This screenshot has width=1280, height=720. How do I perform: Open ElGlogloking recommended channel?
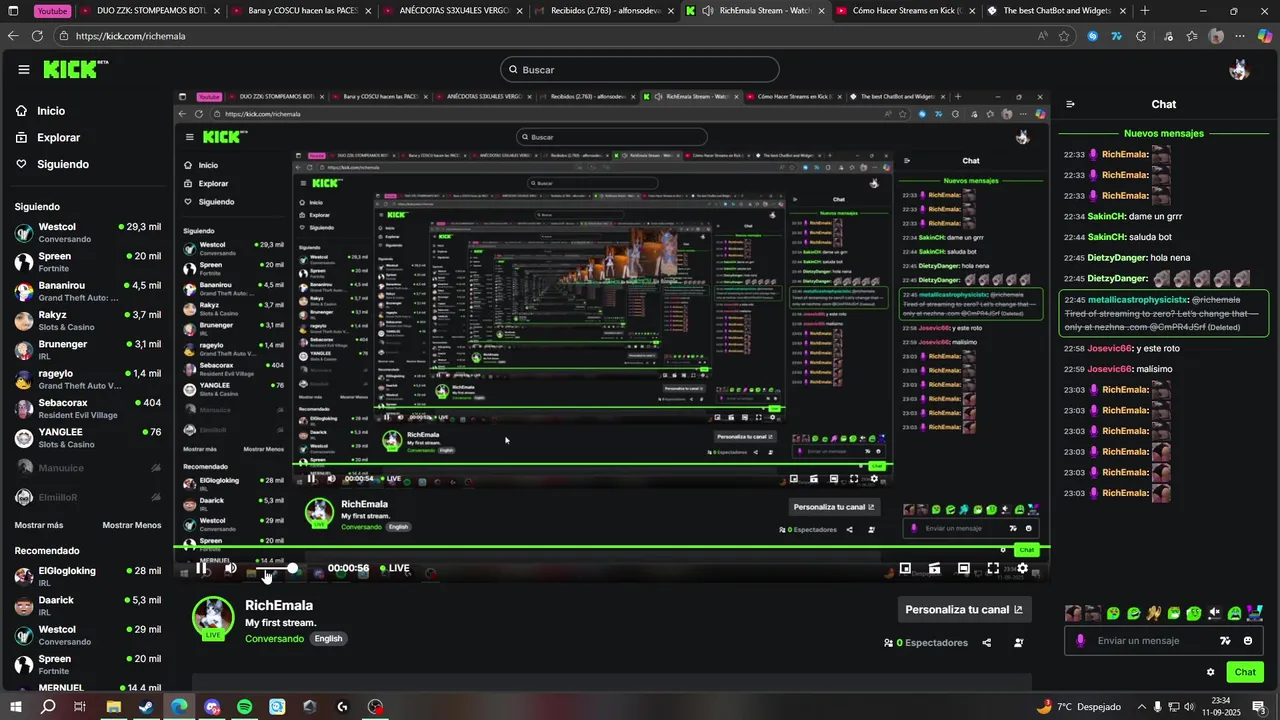[87, 576]
